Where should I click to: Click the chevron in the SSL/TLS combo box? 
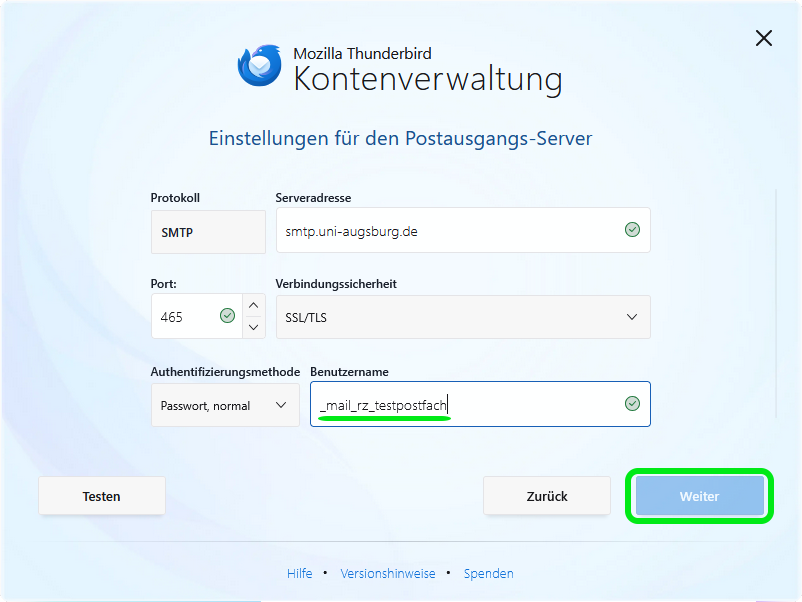[632, 317]
